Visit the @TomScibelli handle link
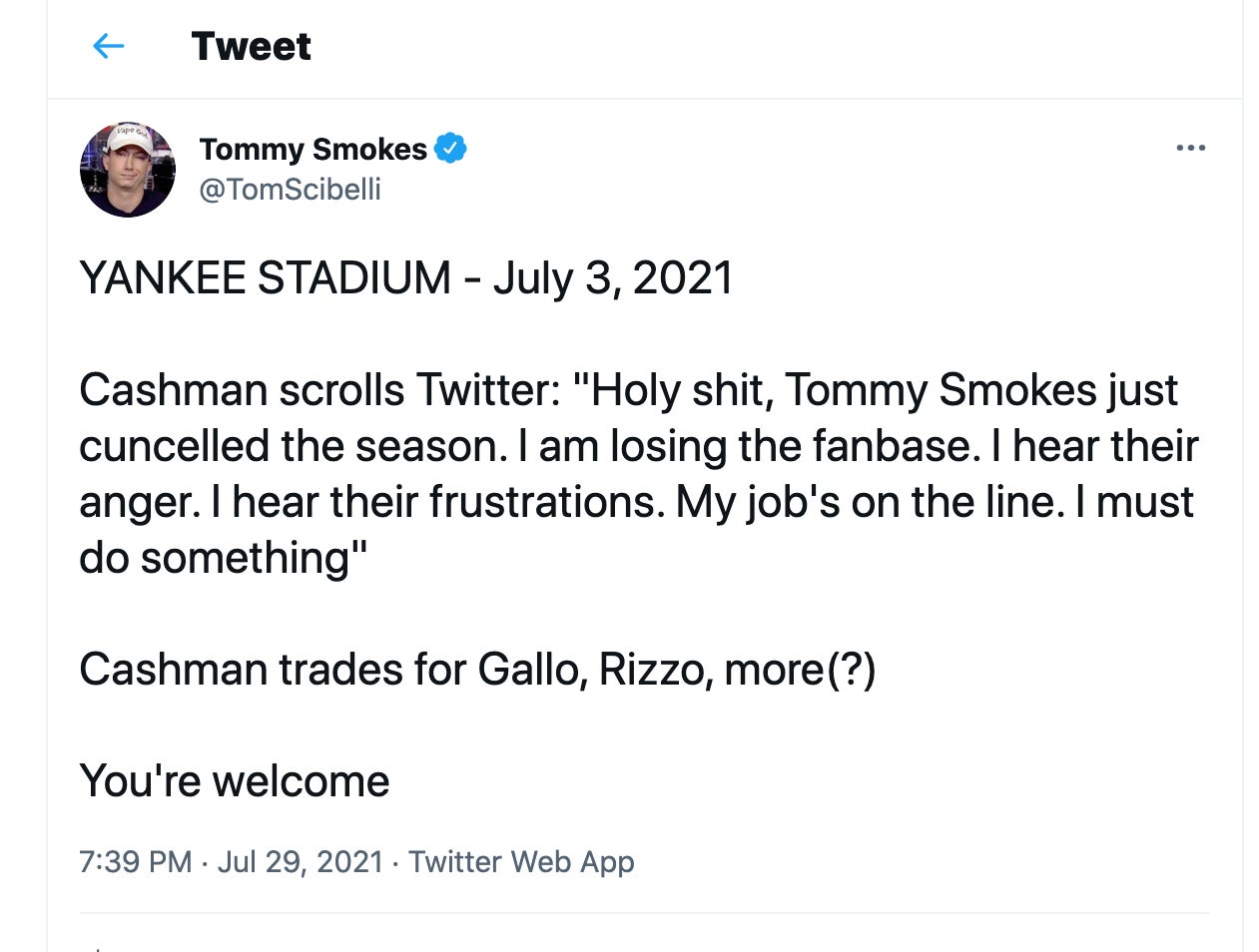 pyautogui.click(x=290, y=189)
